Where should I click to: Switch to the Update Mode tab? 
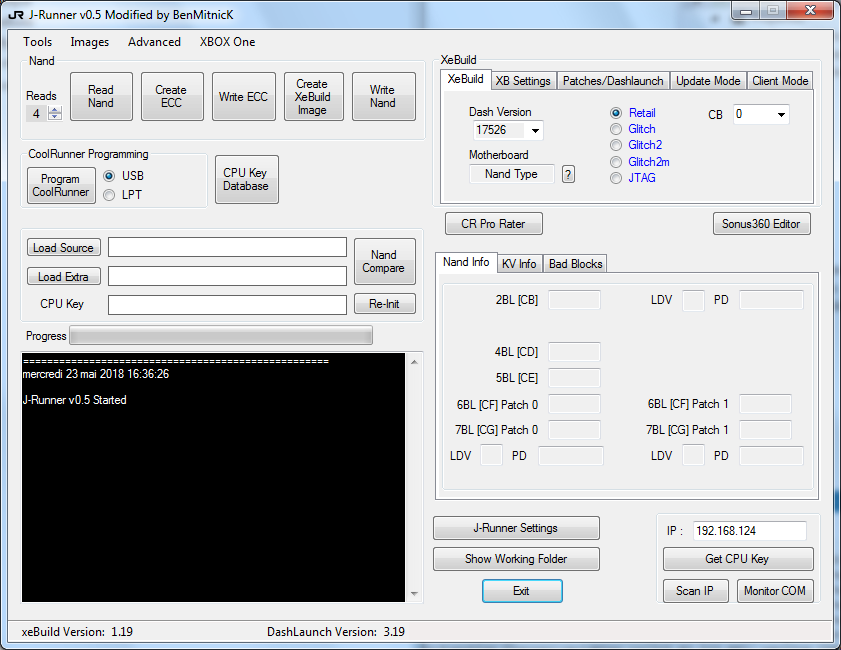point(708,81)
